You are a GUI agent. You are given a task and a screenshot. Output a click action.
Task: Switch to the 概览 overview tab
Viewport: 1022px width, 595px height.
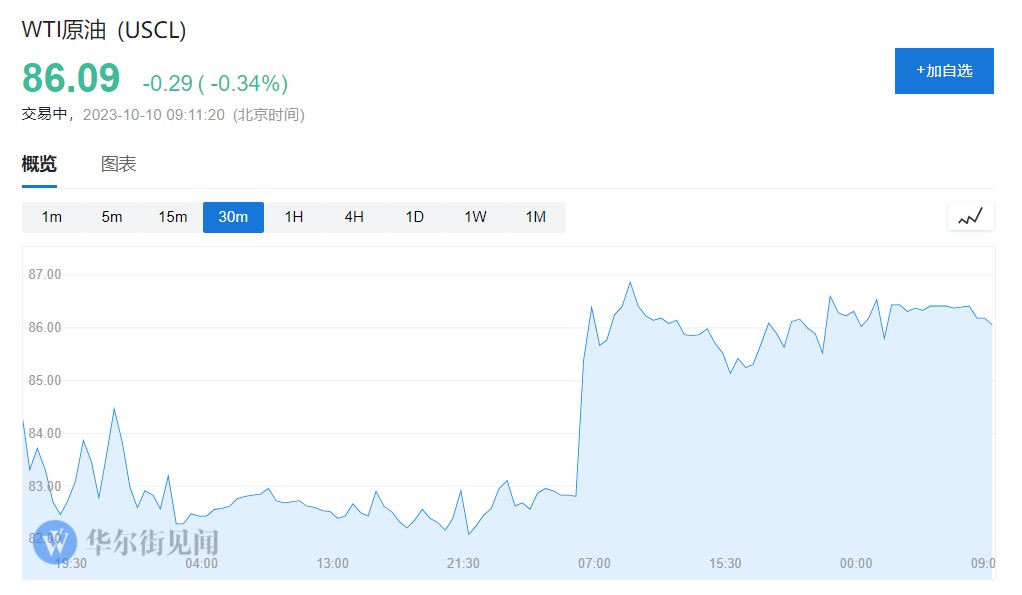coord(39,164)
